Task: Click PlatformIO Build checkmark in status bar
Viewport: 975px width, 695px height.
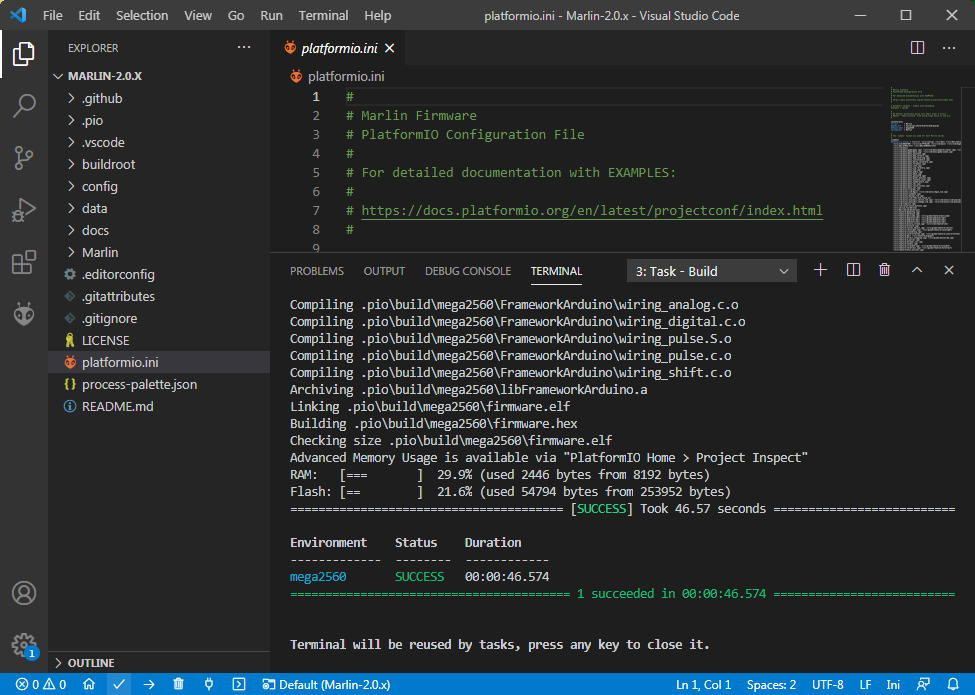Action: click(119, 685)
